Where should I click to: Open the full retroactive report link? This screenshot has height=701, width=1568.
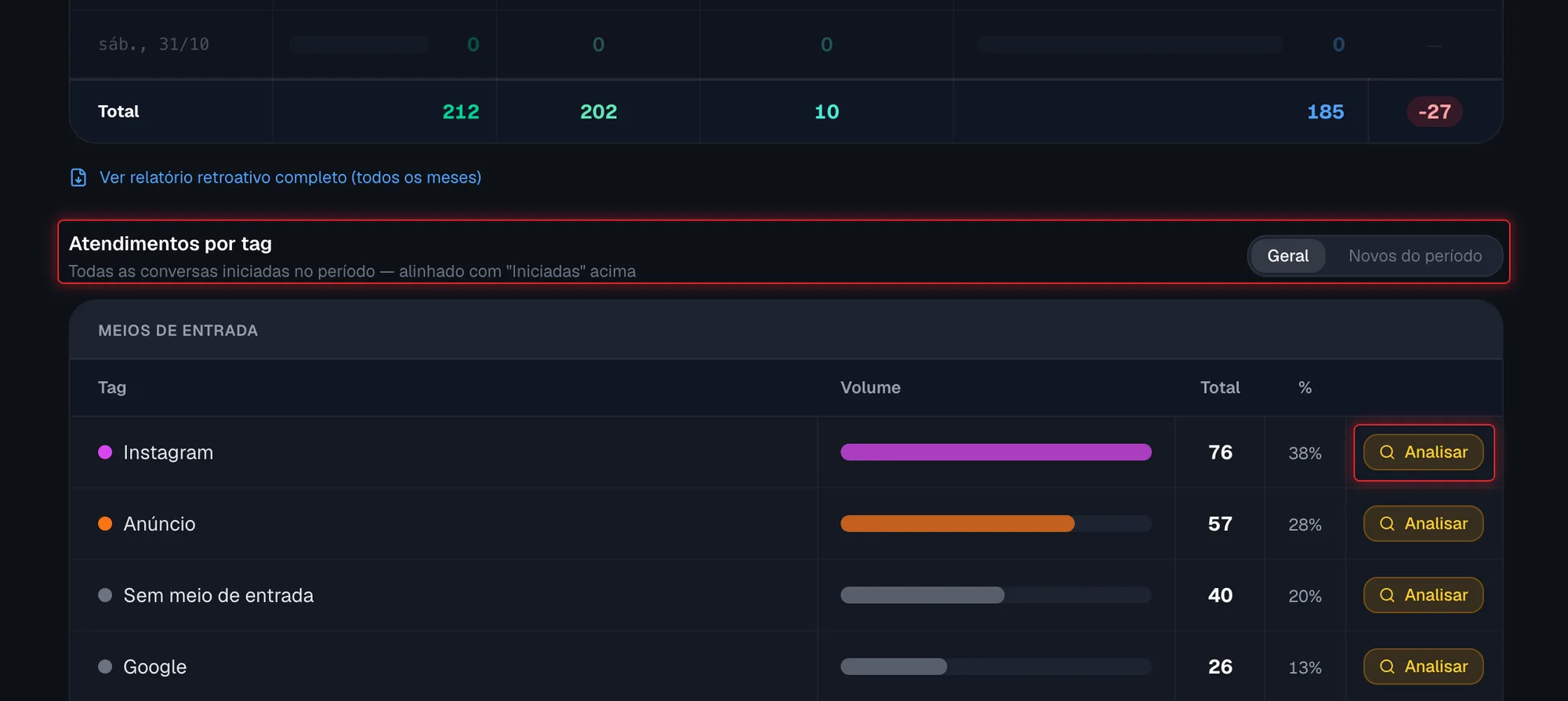[x=290, y=178]
